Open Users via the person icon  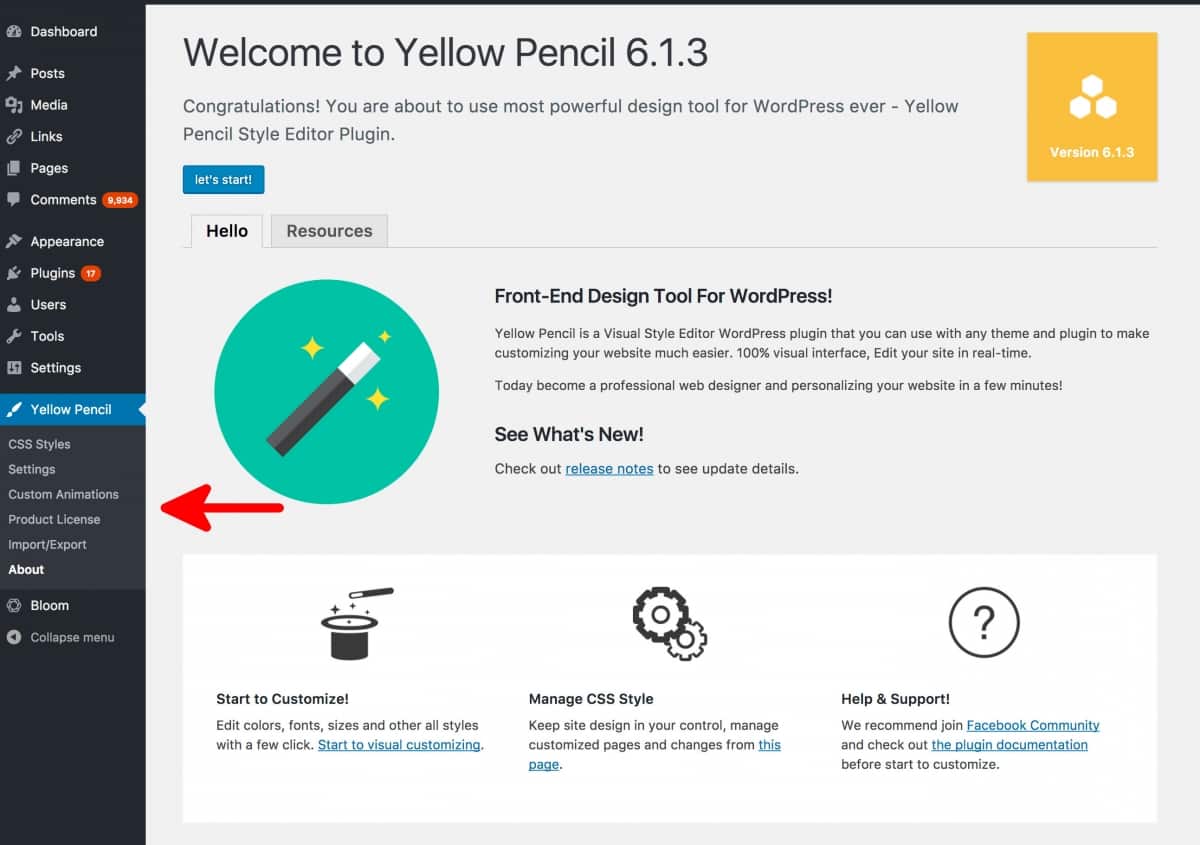[x=15, y=304]
